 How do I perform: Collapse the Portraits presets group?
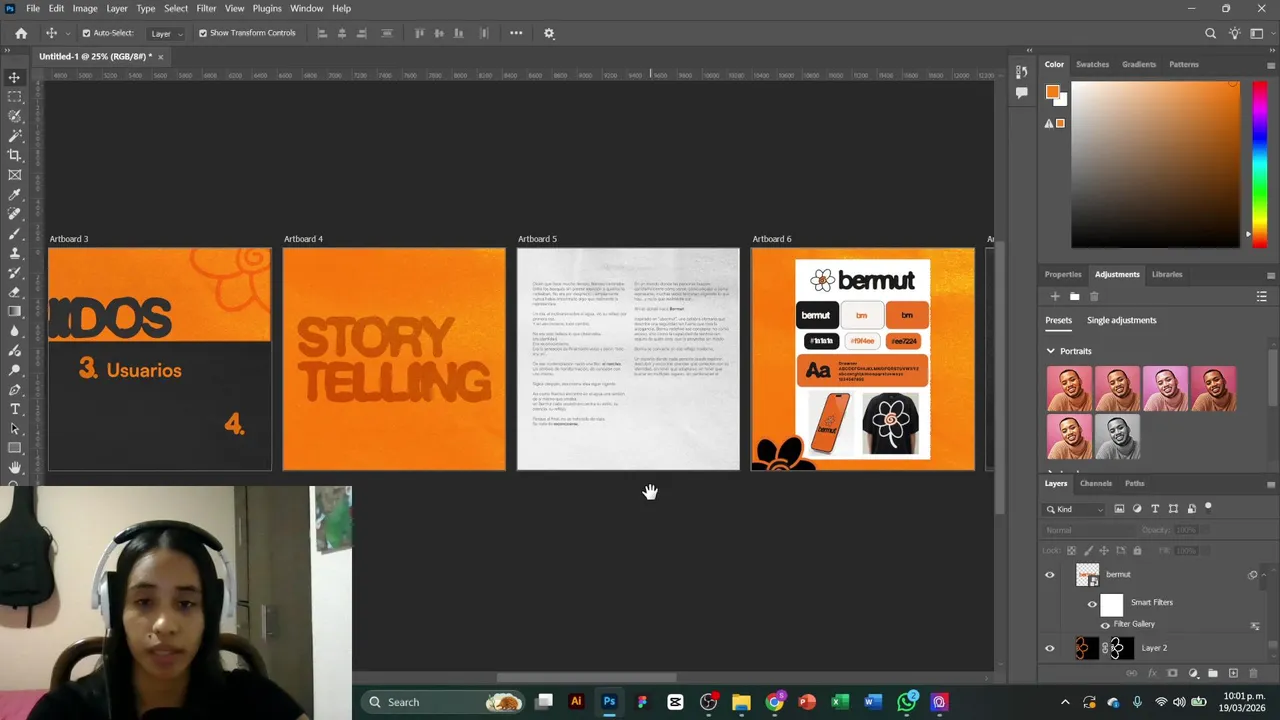click(1050, 351)
